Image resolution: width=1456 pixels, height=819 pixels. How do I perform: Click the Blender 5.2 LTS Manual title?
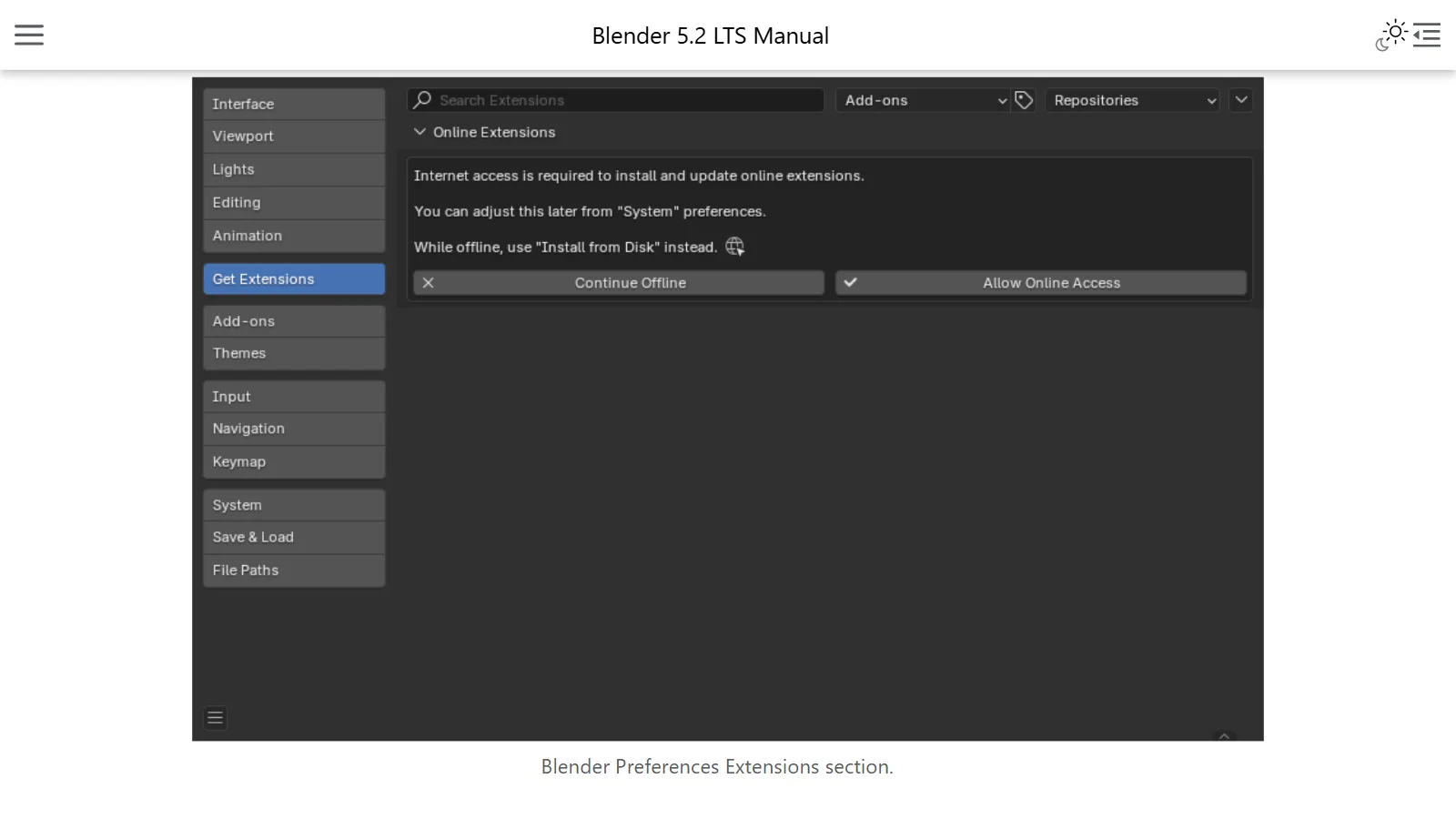coord(711,35)
